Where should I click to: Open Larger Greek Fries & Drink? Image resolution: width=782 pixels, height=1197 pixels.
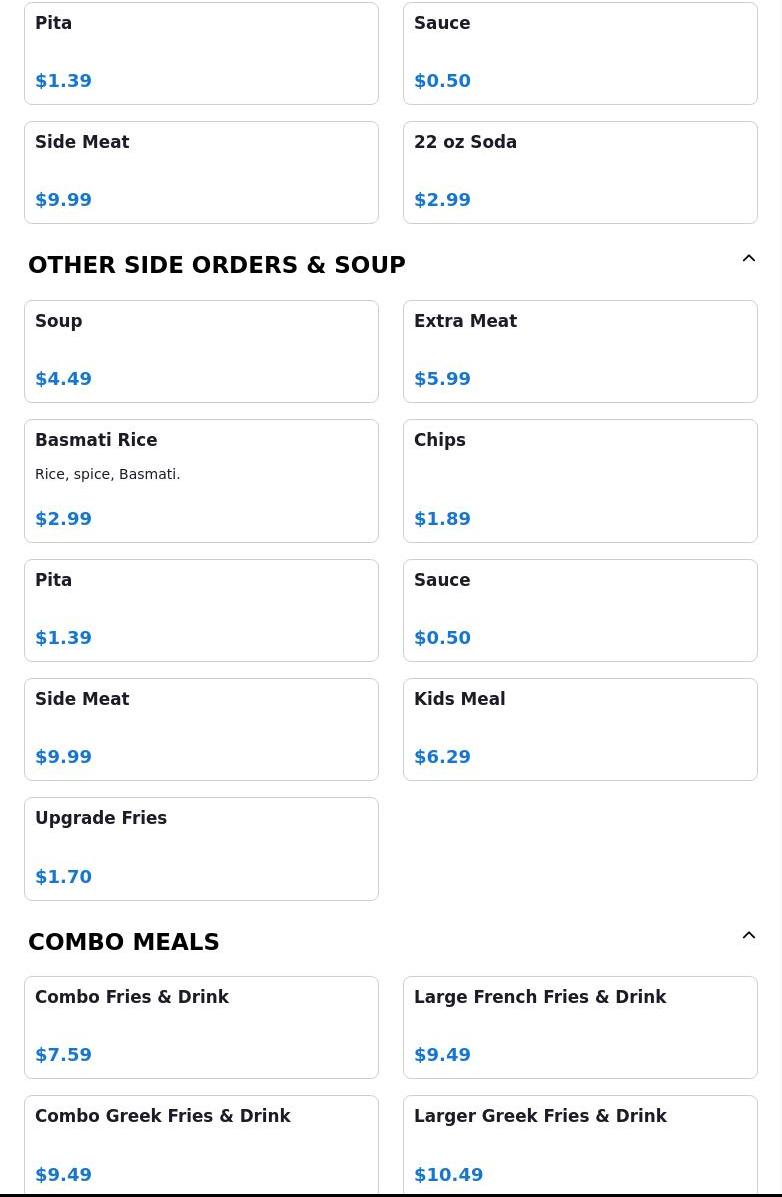[580, 1145]
